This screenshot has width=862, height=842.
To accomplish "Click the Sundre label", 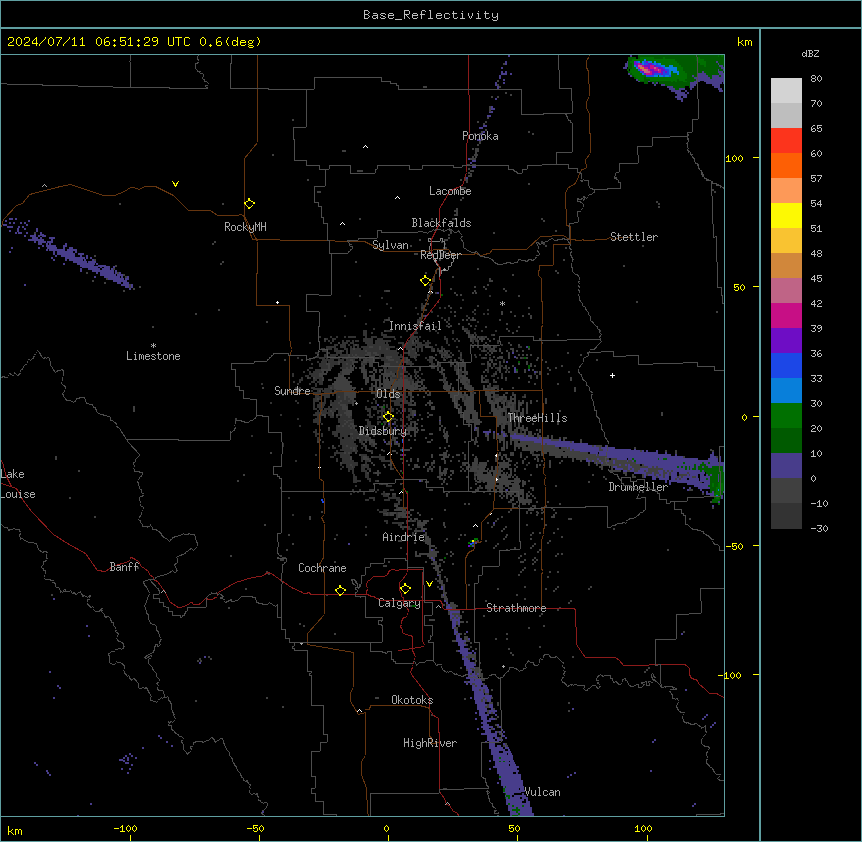I will pos(292,391).
